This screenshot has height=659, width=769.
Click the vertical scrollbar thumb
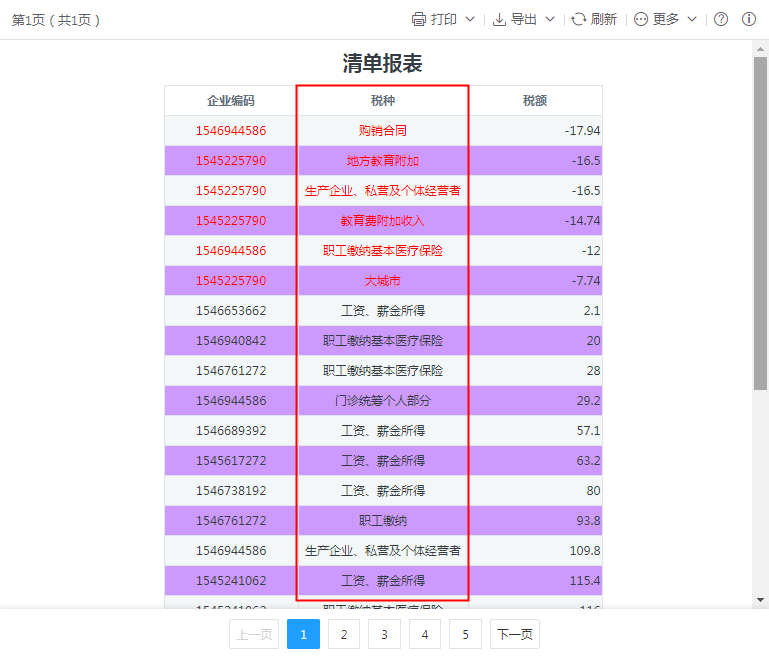click(x=760, y=220)
